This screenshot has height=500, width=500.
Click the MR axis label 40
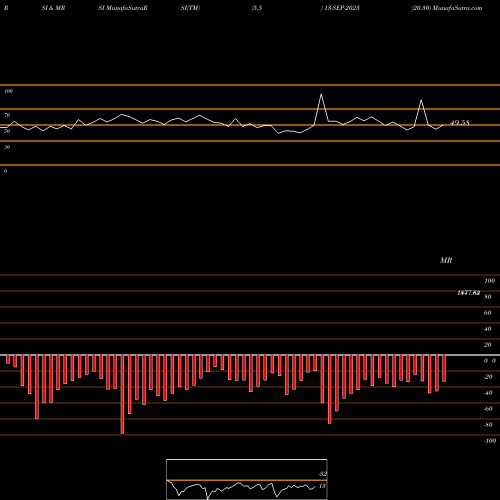pyautogui.click(x=488, y=329)
